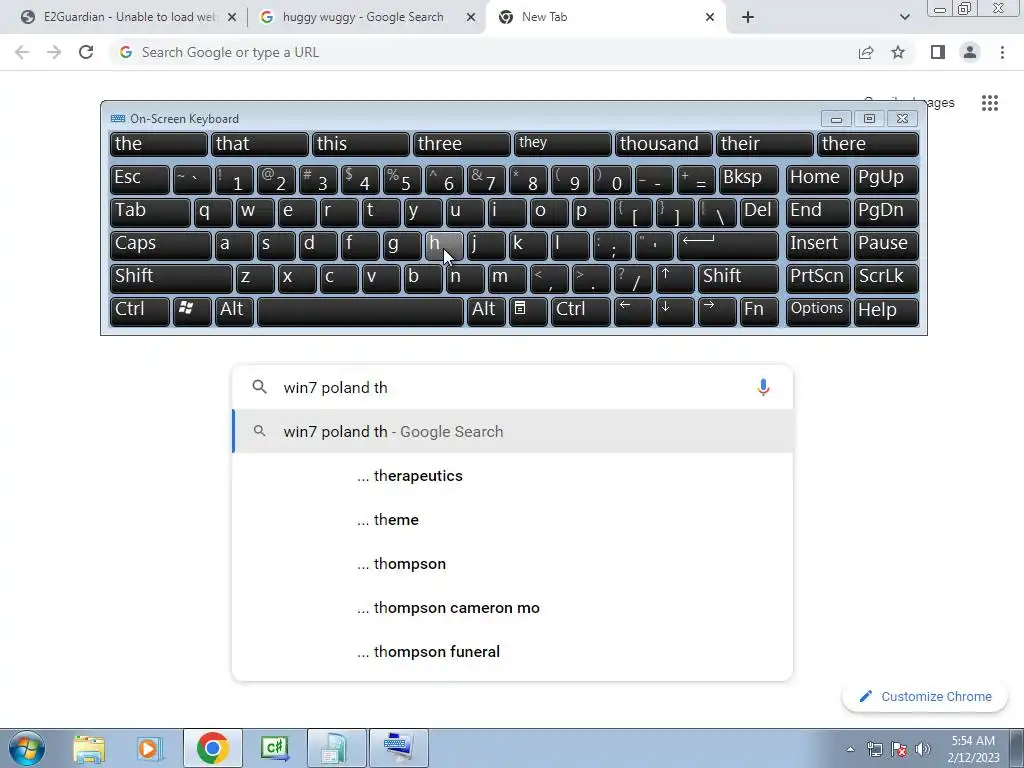Pick the 'thompson funeral' suggestion

coord(513,652)
